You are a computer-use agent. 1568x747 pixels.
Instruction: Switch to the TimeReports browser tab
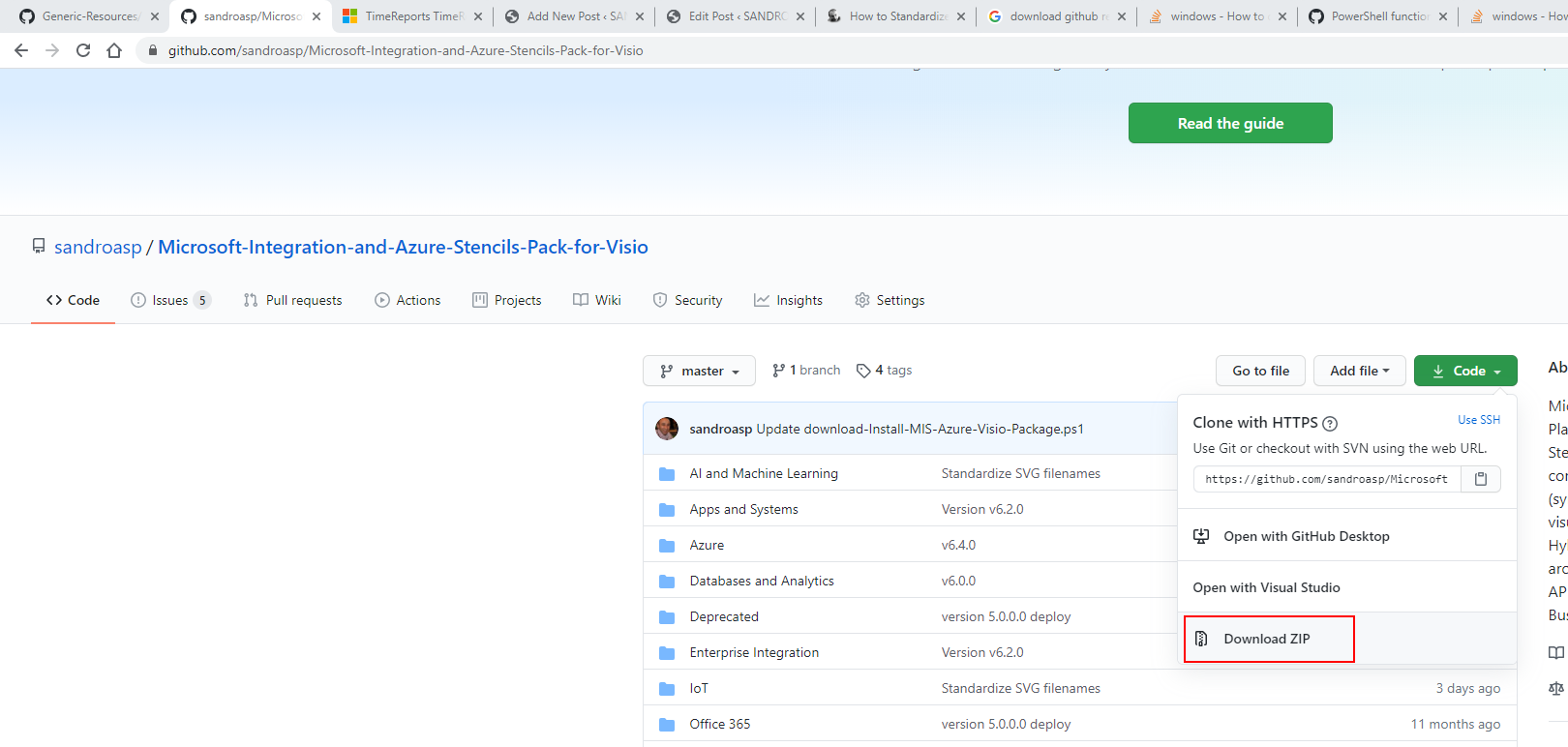click(411, 16)
